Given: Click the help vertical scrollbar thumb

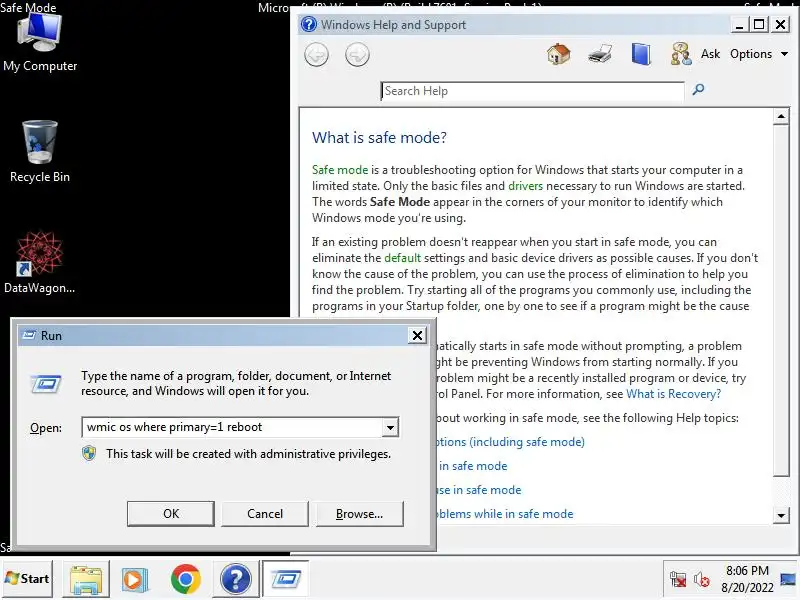Looking at the screenshot, I should [x=781, y=301].
